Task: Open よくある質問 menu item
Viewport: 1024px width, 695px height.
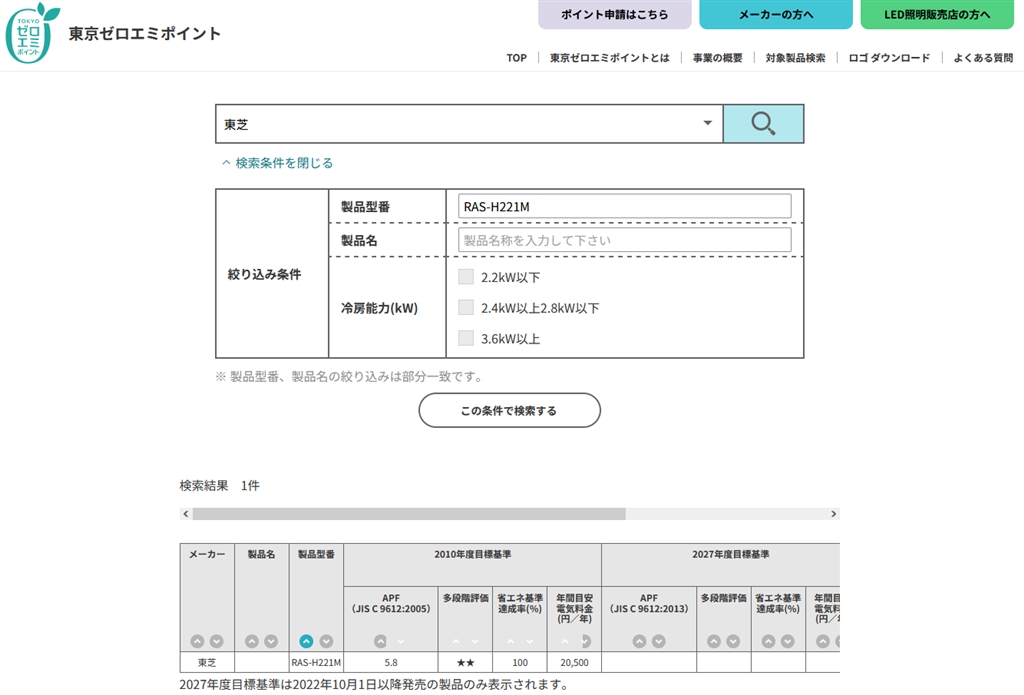Action: point(984,57)
